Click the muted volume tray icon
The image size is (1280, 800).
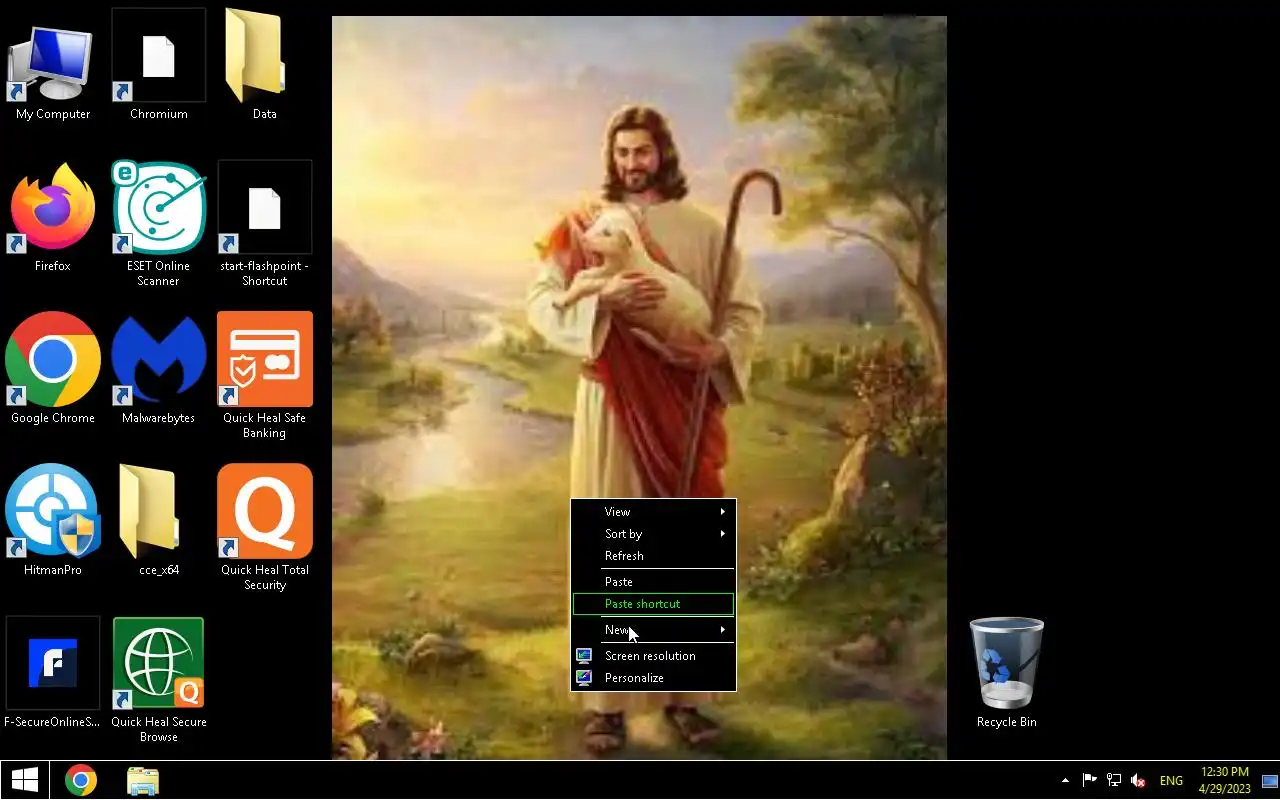point(1138,780)
